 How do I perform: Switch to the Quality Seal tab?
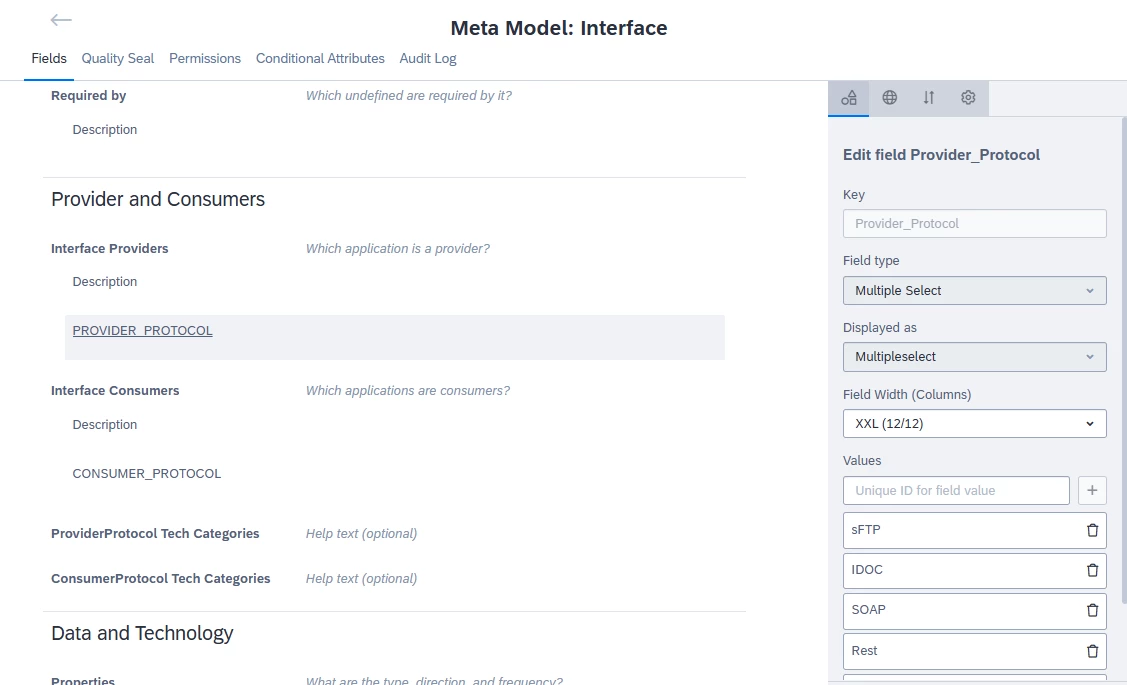[118, 58]
